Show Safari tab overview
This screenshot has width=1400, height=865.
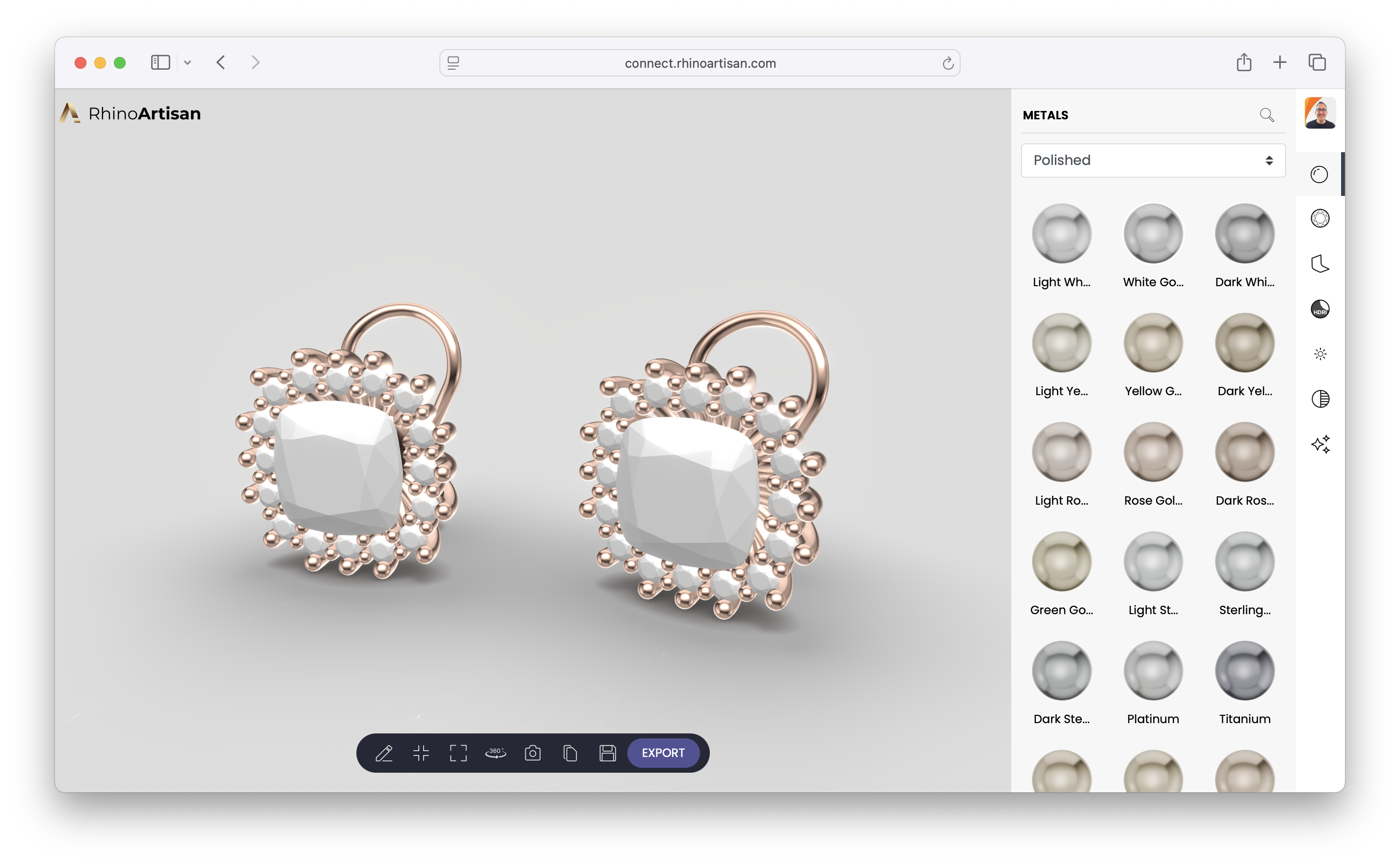(1317, 62)
